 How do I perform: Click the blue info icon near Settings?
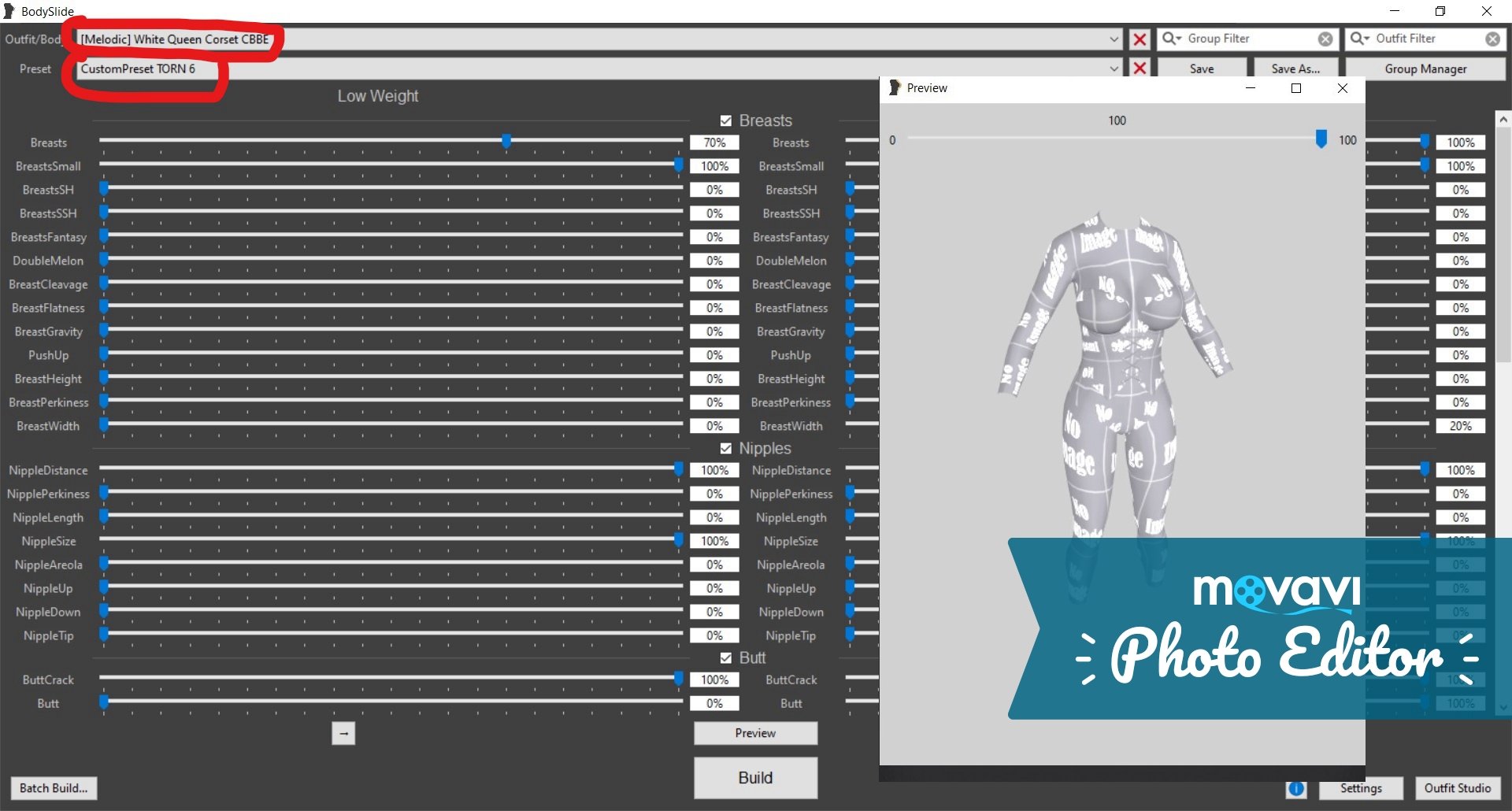(1296, 788)
